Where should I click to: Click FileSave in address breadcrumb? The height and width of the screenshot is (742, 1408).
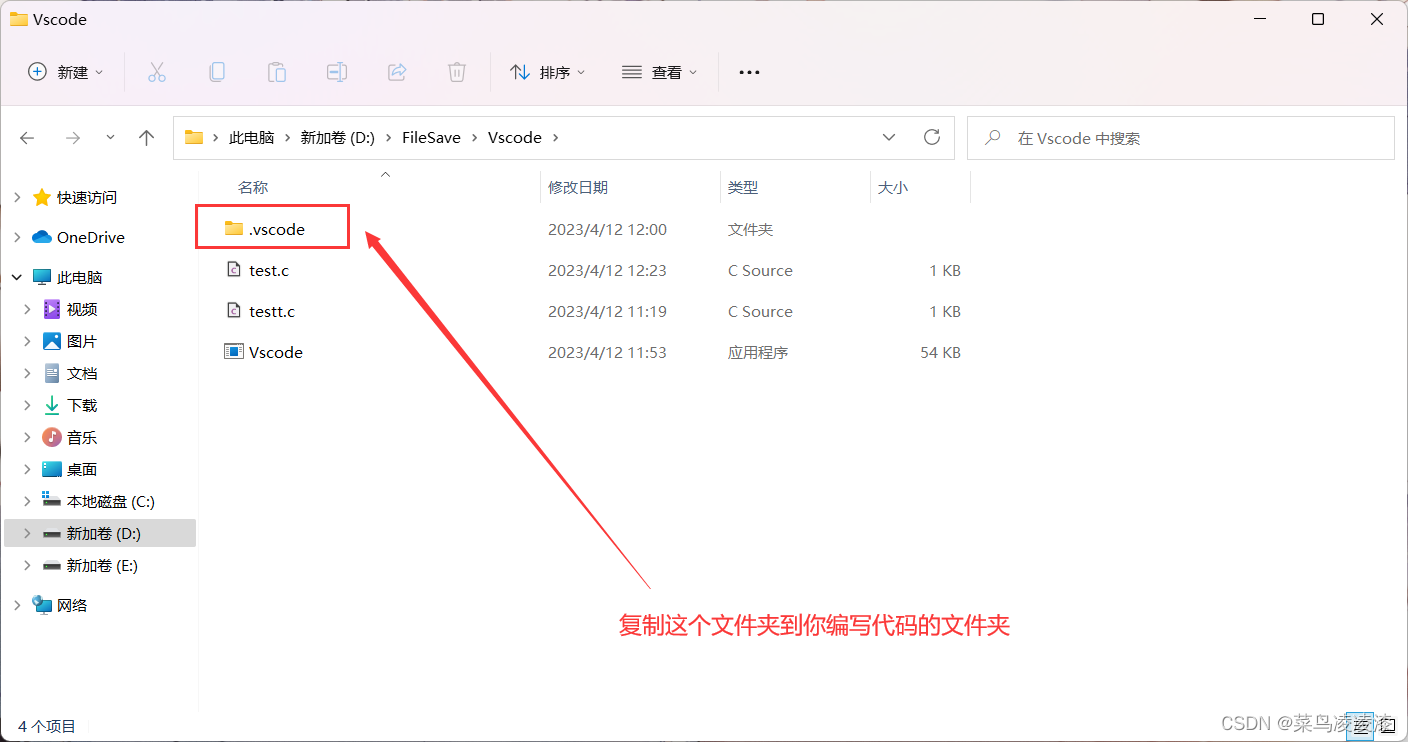point(431,138)
